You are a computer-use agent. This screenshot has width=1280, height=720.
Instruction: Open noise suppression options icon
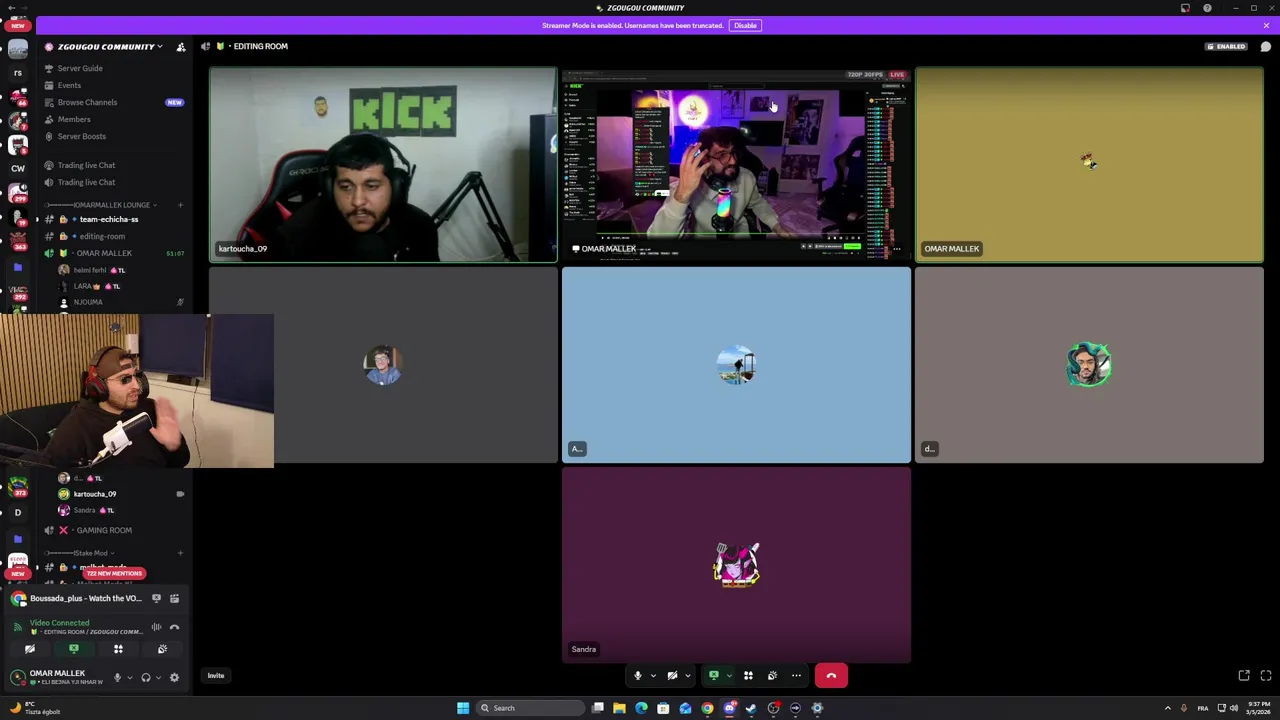(156, 627)
